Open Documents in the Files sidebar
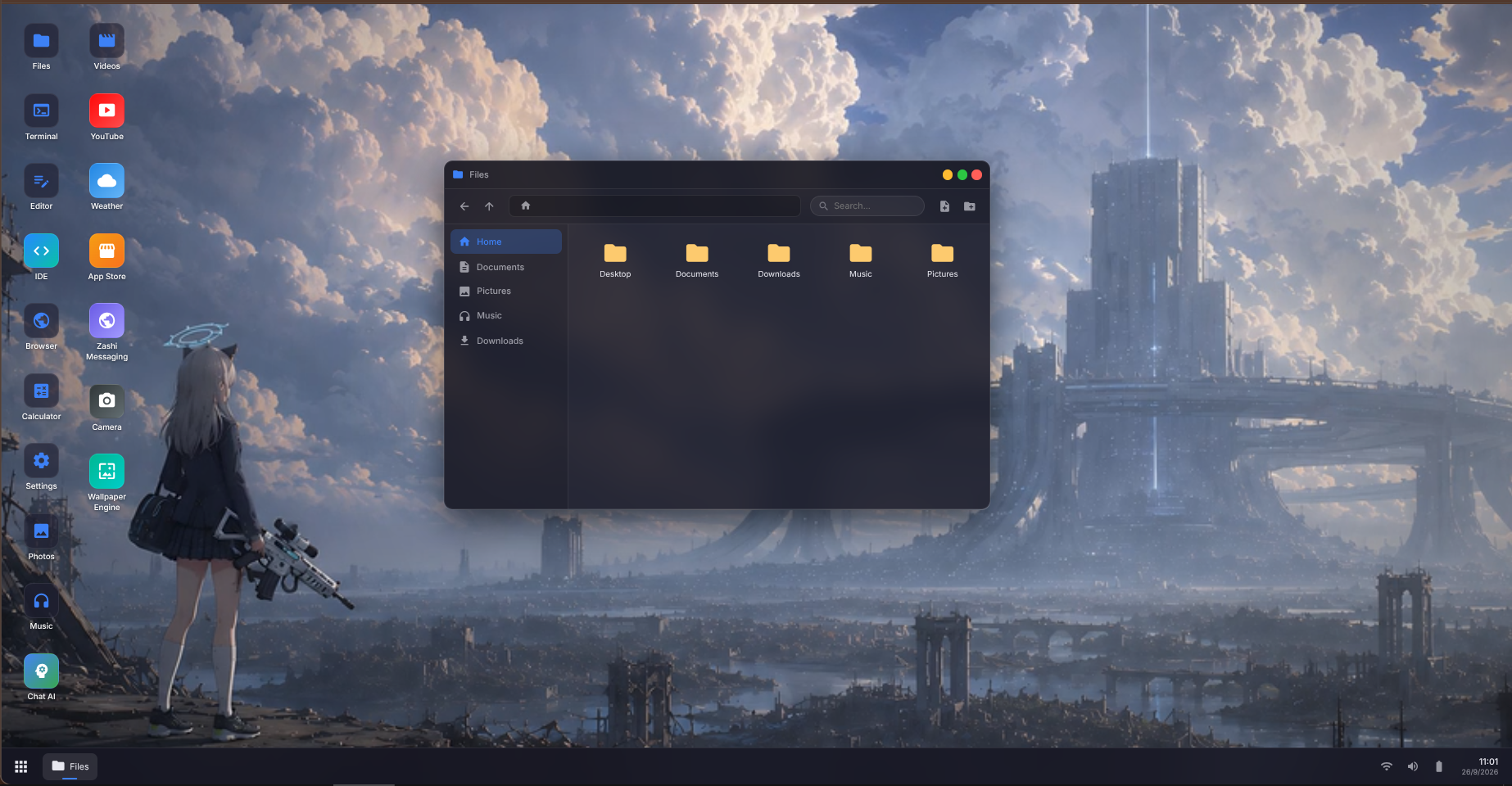 click(x=506, y=267)
